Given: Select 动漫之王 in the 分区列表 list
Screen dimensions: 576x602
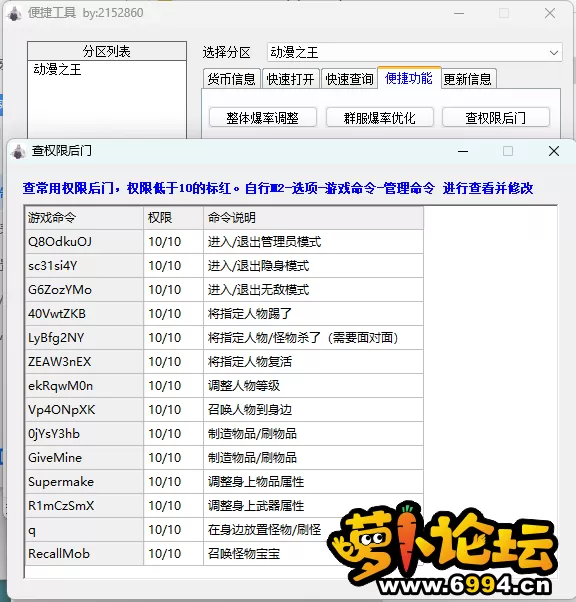Looking at the screenshot, I should coord(58,69).
